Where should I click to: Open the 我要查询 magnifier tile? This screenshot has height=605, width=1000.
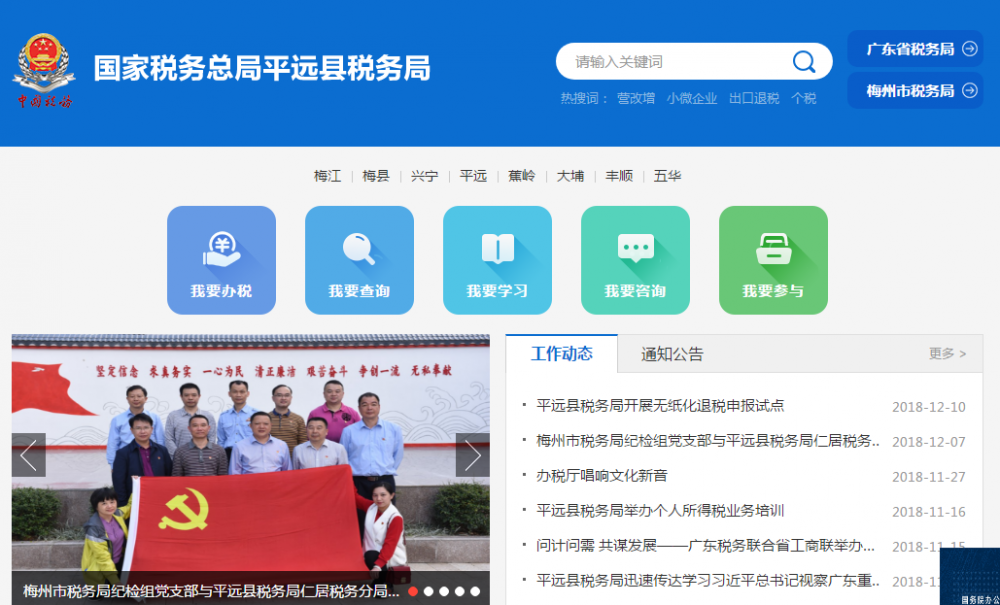coord(359,250)
